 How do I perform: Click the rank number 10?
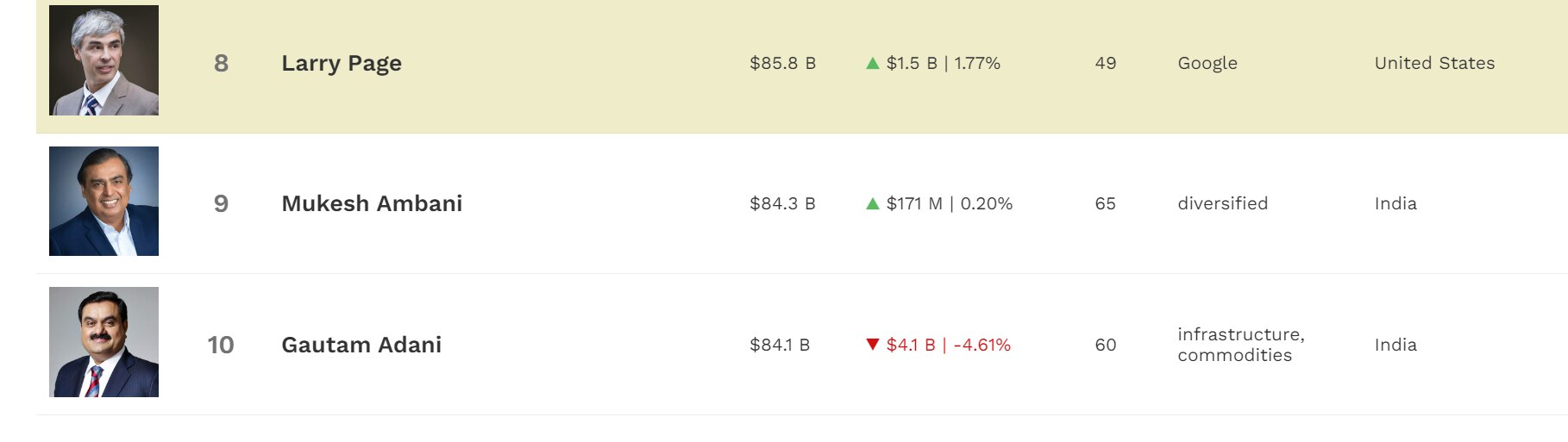[x=221, y=345]
